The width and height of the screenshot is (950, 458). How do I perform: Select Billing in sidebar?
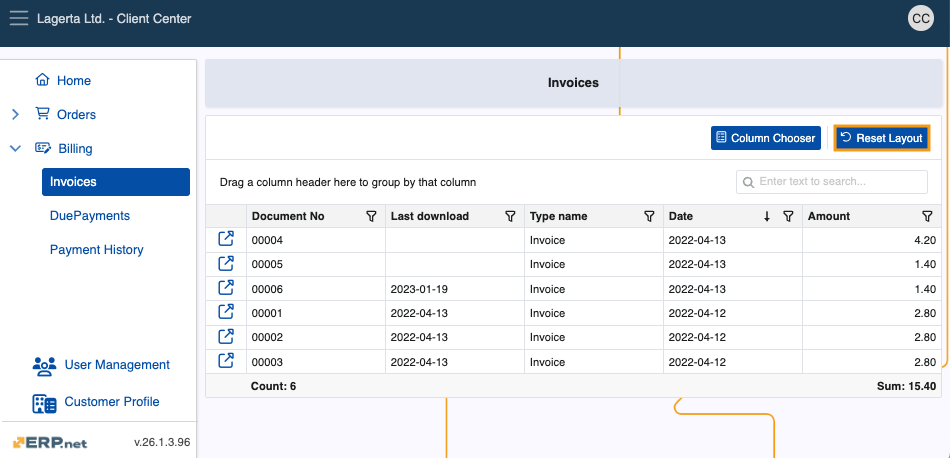[75, 148]
